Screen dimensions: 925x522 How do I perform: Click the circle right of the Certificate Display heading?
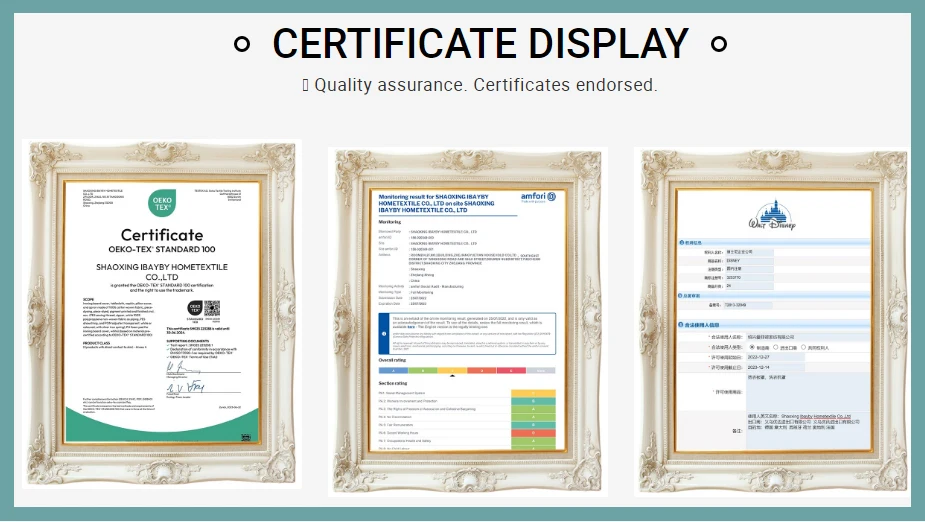click(x=718, y=44)
